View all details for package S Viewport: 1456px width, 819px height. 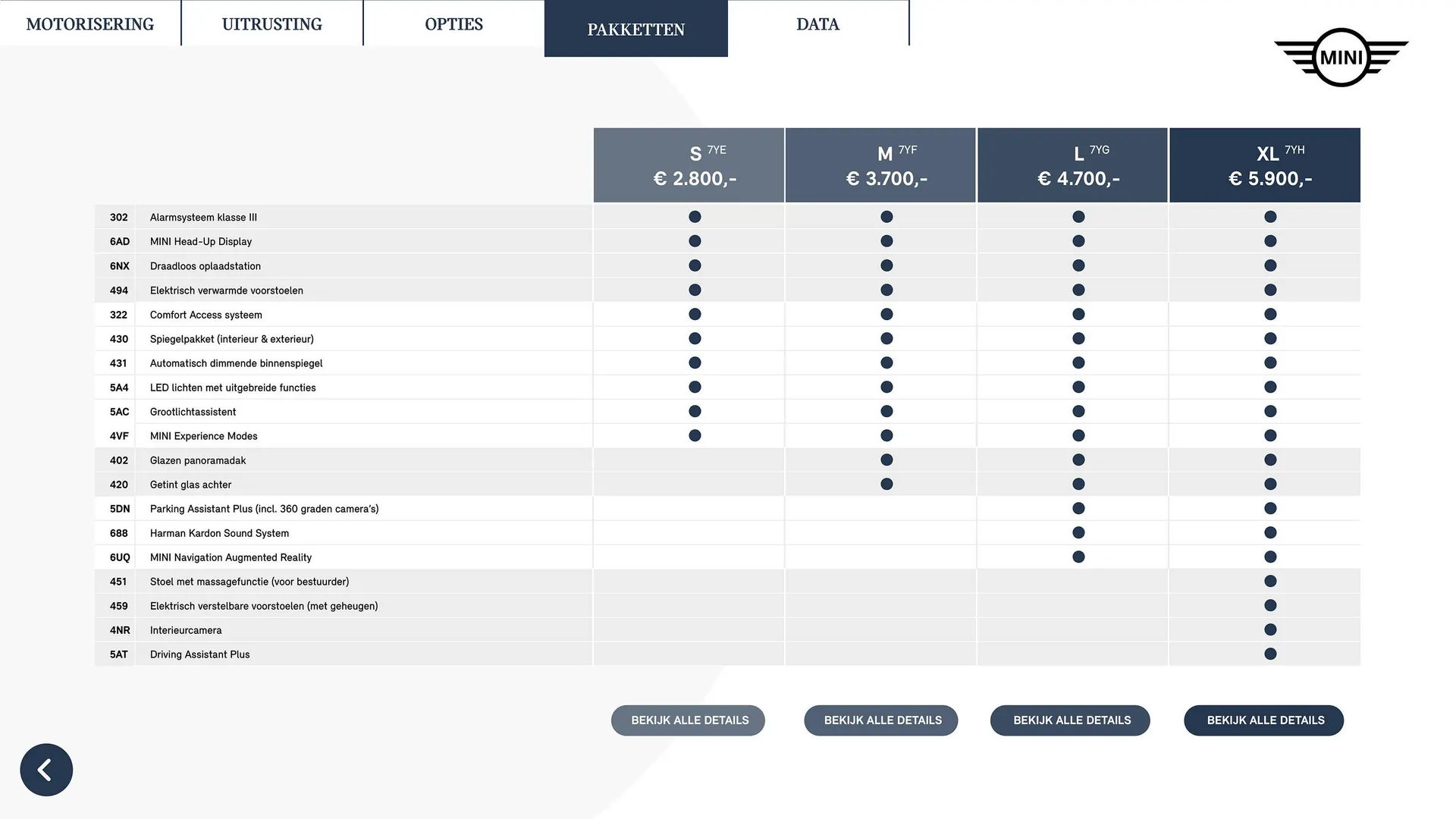(689, 720)
